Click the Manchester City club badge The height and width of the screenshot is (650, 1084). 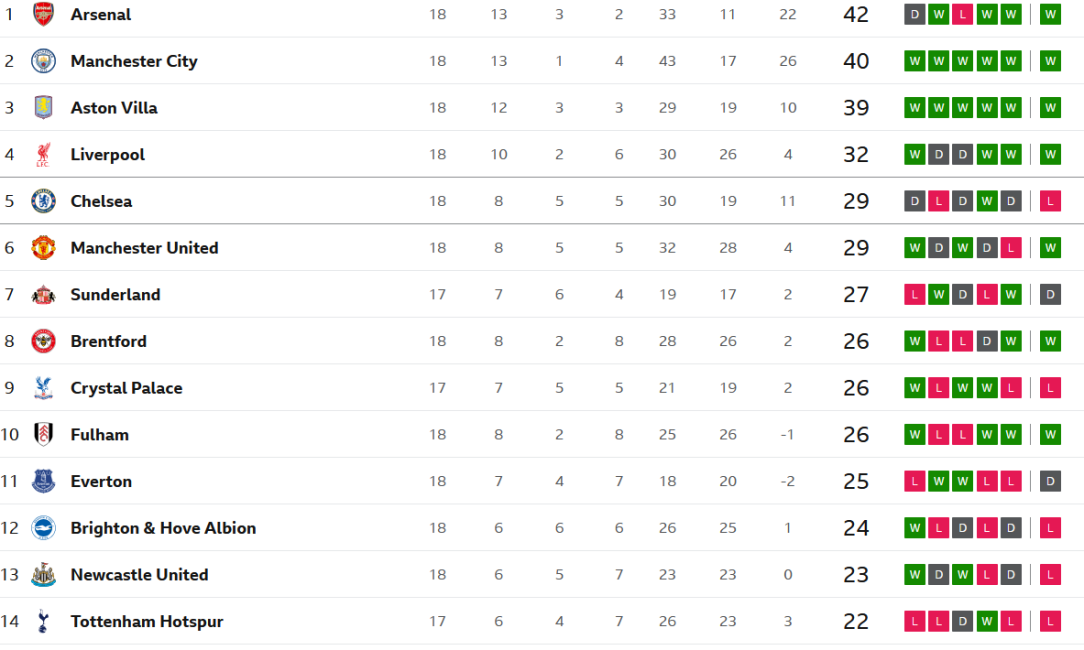(44, 61)
